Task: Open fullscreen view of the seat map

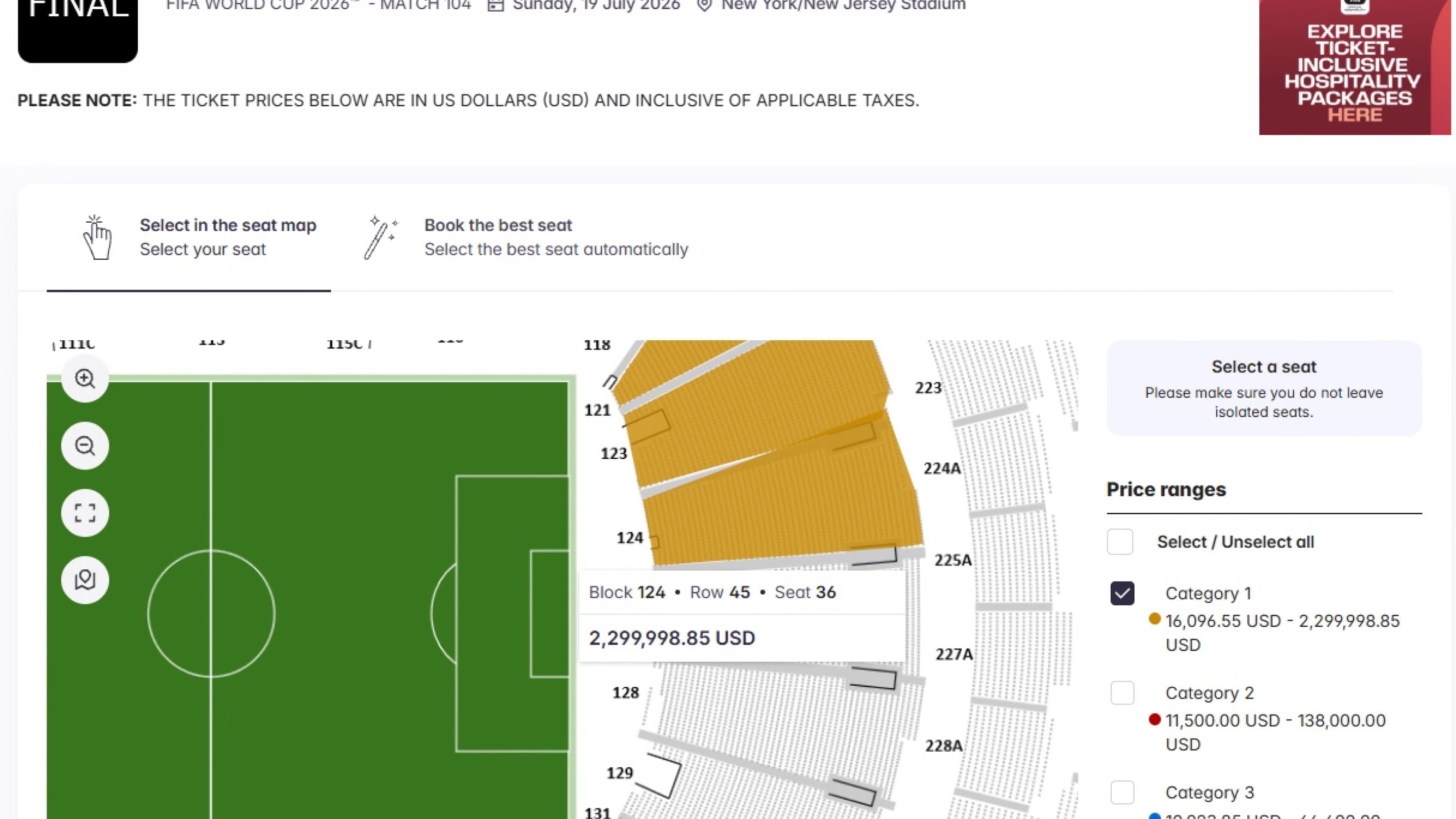Action: tap(84, 513)
